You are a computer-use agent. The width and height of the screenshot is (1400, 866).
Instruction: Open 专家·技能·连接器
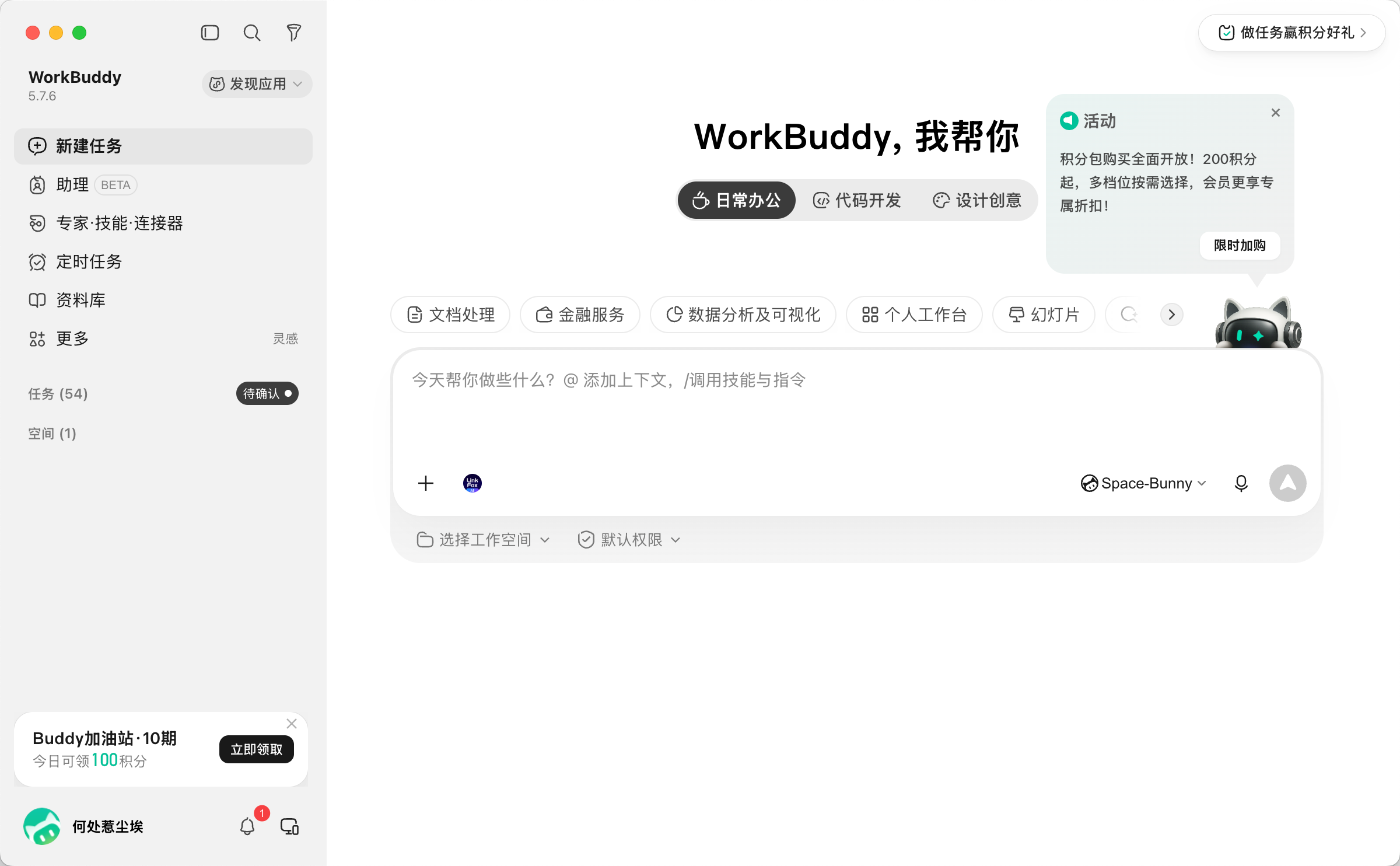163,223
